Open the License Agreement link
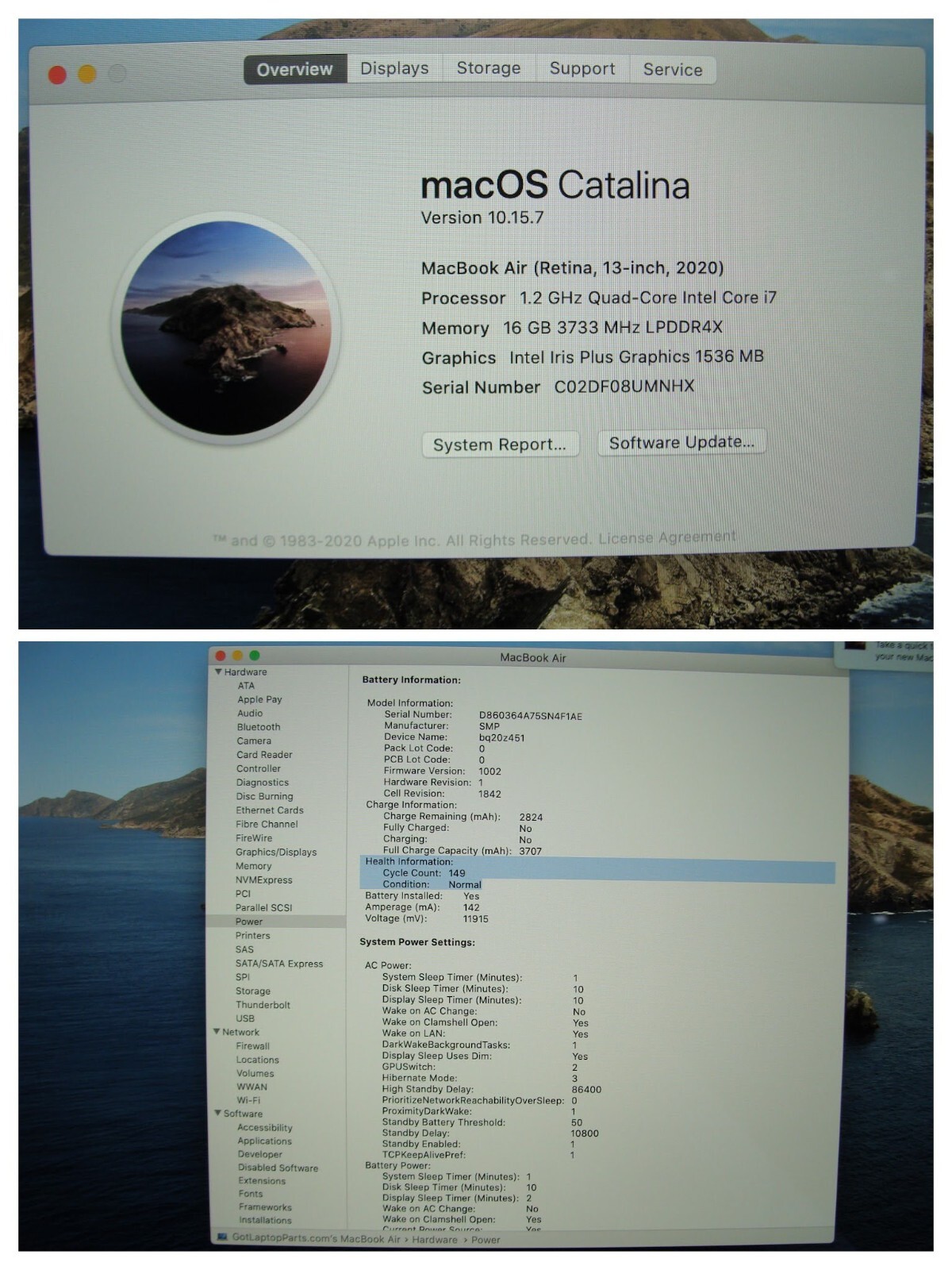952x1270 pixels. (x=667, y=537)
